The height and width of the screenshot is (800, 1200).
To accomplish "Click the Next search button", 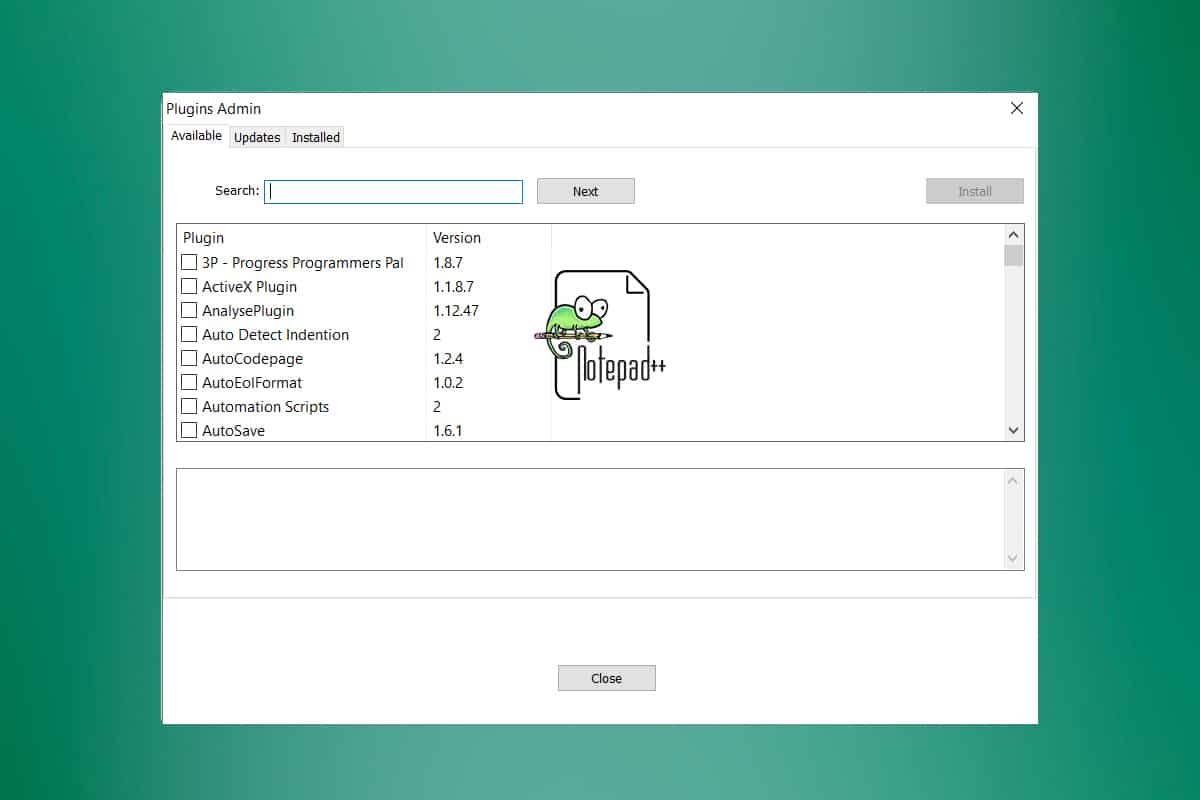I will coord(585,190).
